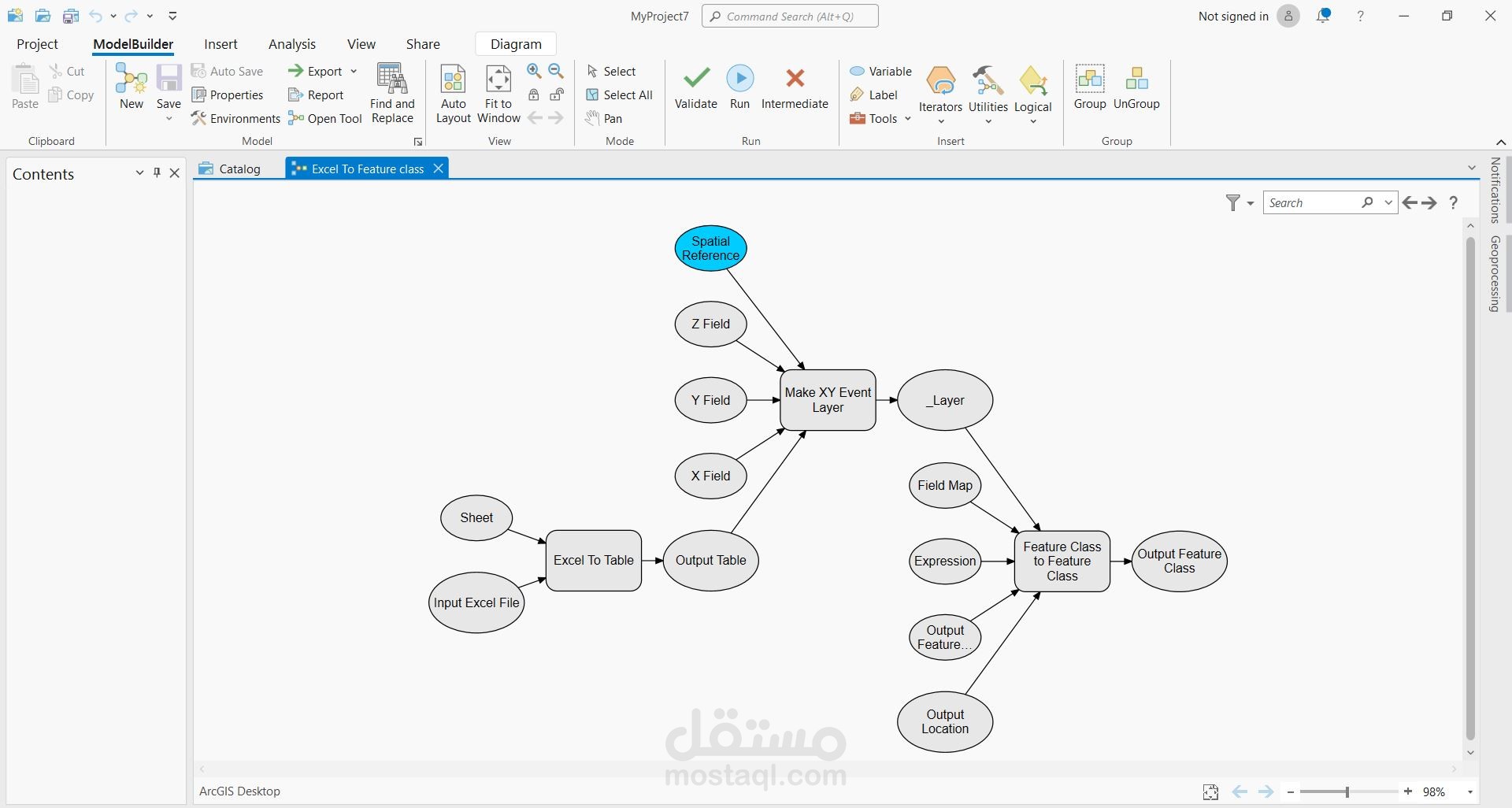Click the lock icon in View group
1512x808 pixels.
pyautogui.click(x=534, y=95)
